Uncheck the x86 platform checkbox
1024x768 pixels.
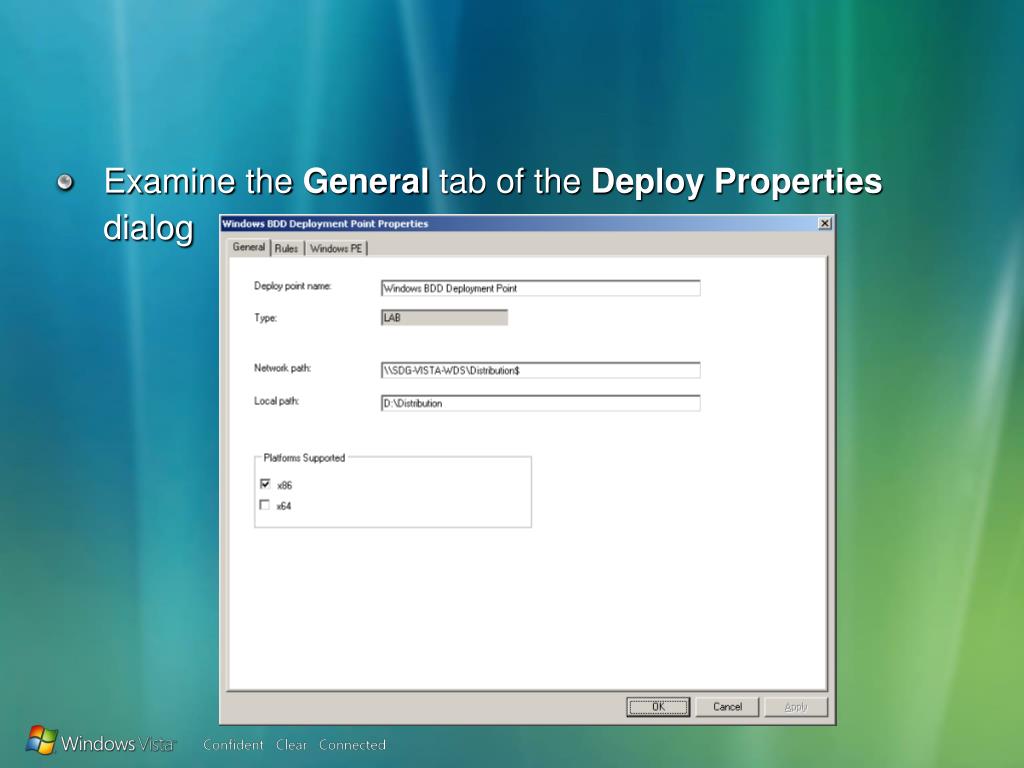click(264, 484)
